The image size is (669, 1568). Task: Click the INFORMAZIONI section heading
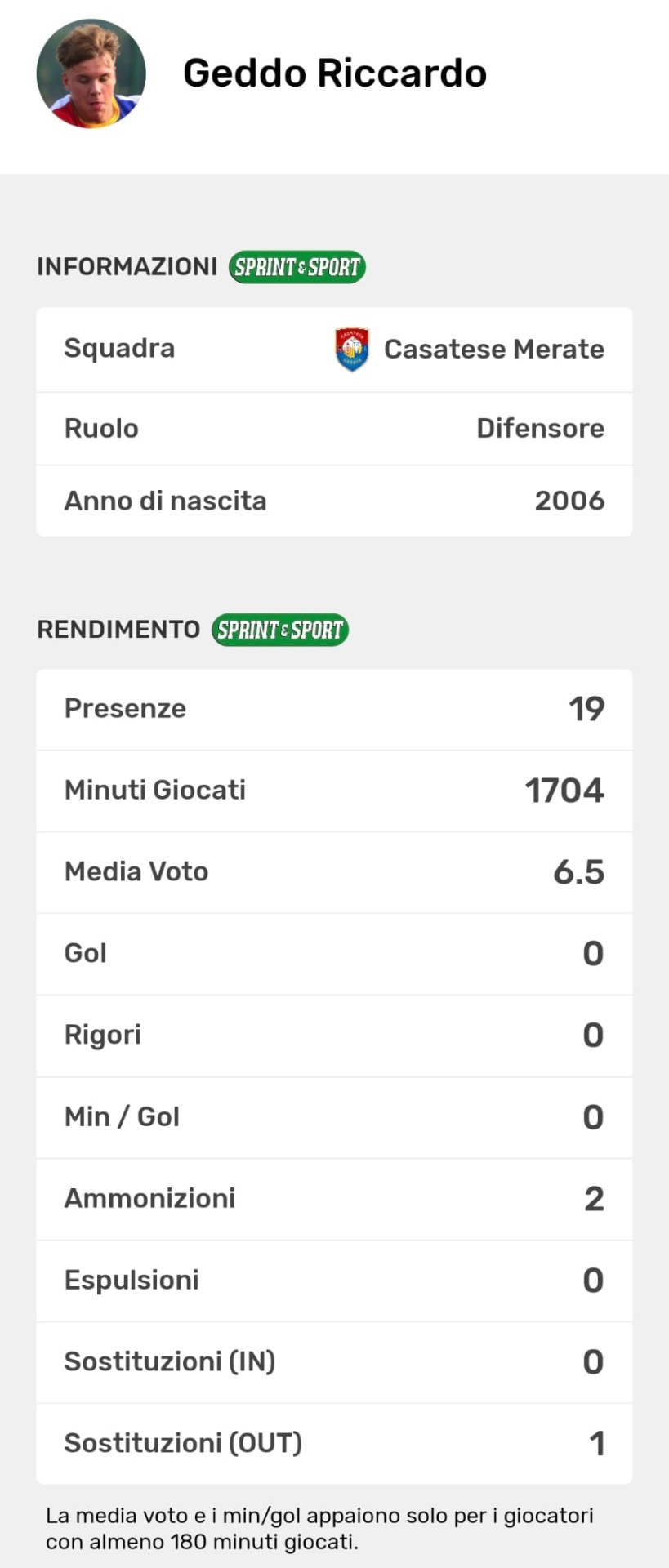[x=127, y=267]
